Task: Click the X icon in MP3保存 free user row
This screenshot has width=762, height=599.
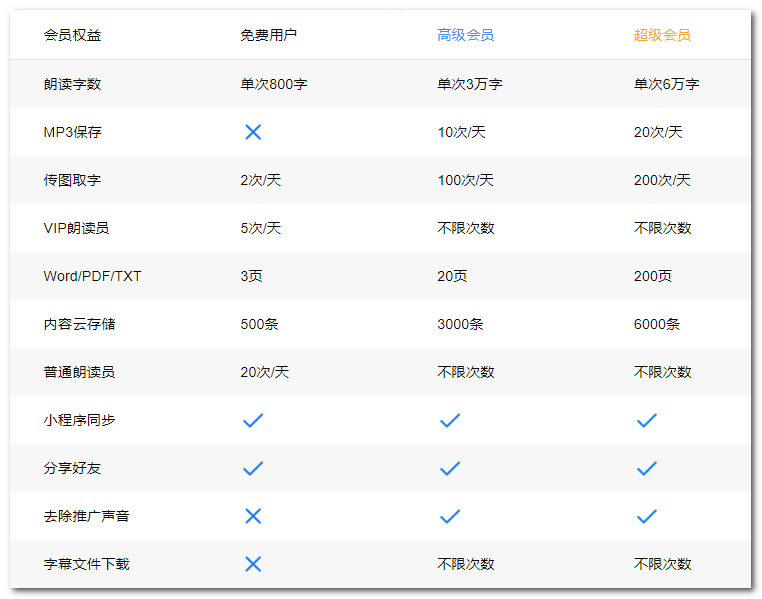Action: click(x=253, y=132)
